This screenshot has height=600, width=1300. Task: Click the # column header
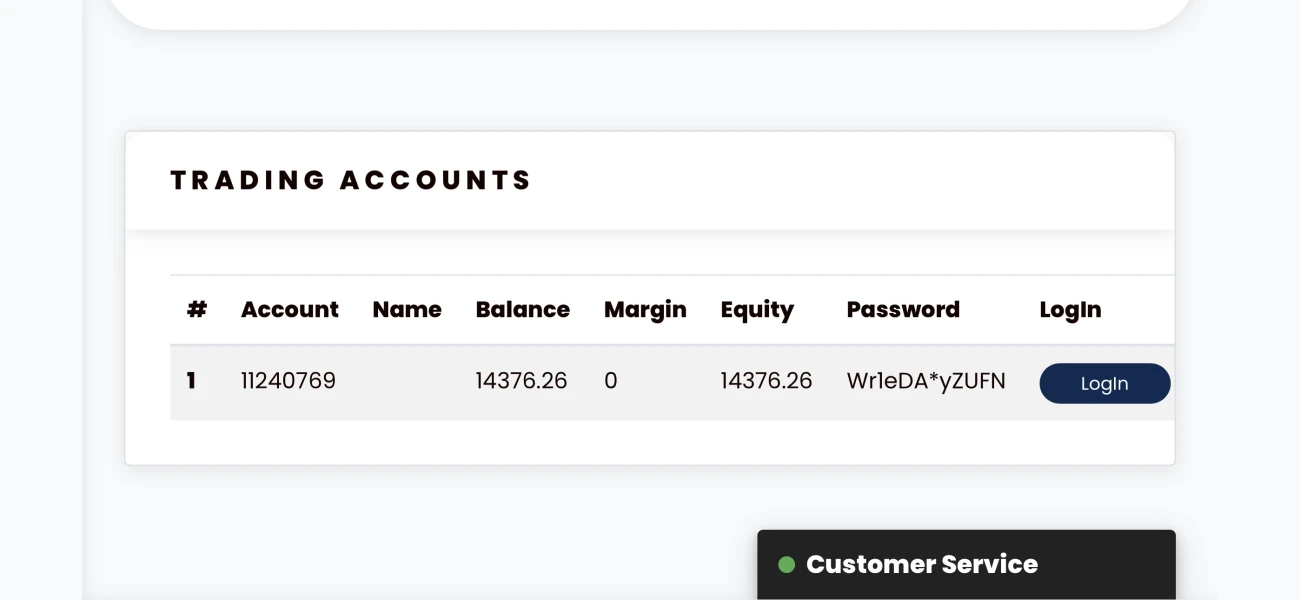pos(197,310)
